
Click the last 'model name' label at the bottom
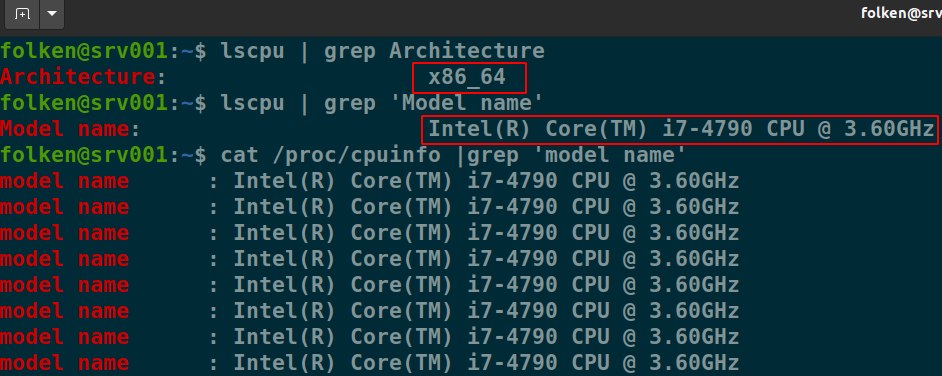click(x=64, y=363)
